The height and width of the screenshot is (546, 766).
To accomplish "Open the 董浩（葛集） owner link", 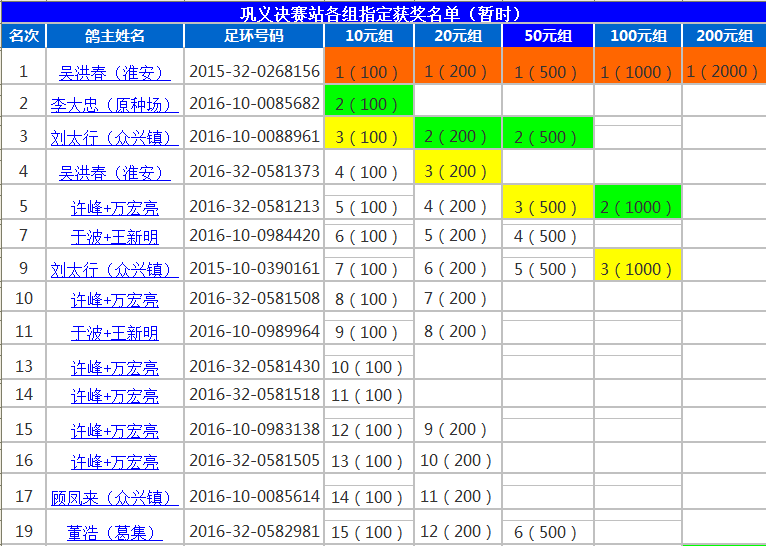I will 114,532.
